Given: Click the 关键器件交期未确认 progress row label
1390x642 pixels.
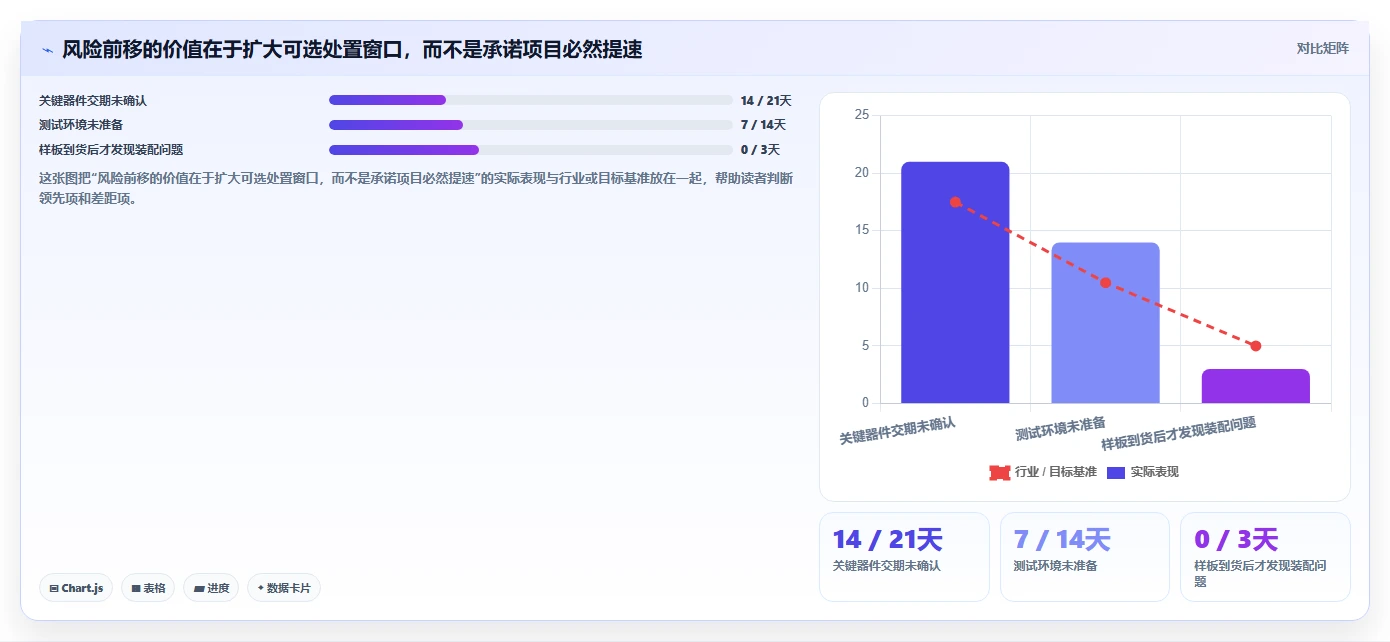Looking at the screenshot, I should coord(93,101).
